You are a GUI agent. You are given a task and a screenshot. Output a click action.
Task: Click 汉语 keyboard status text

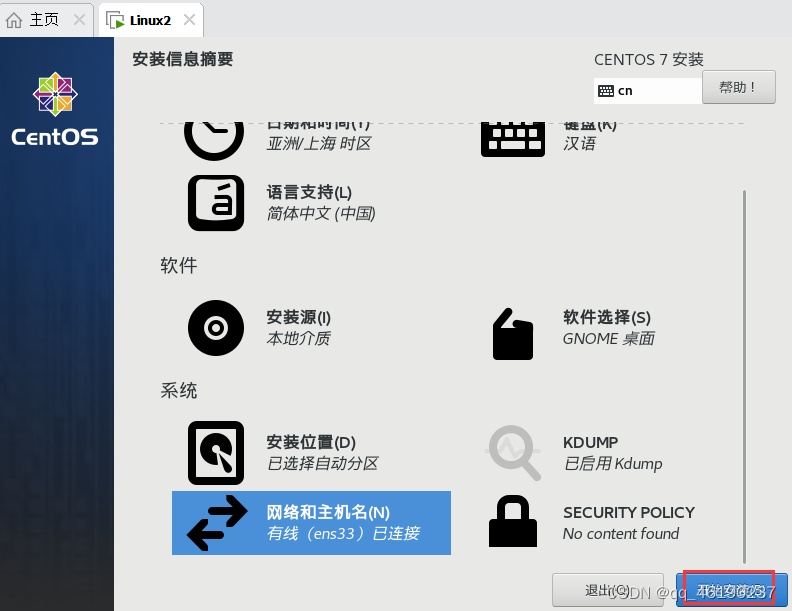coord(579,144)
